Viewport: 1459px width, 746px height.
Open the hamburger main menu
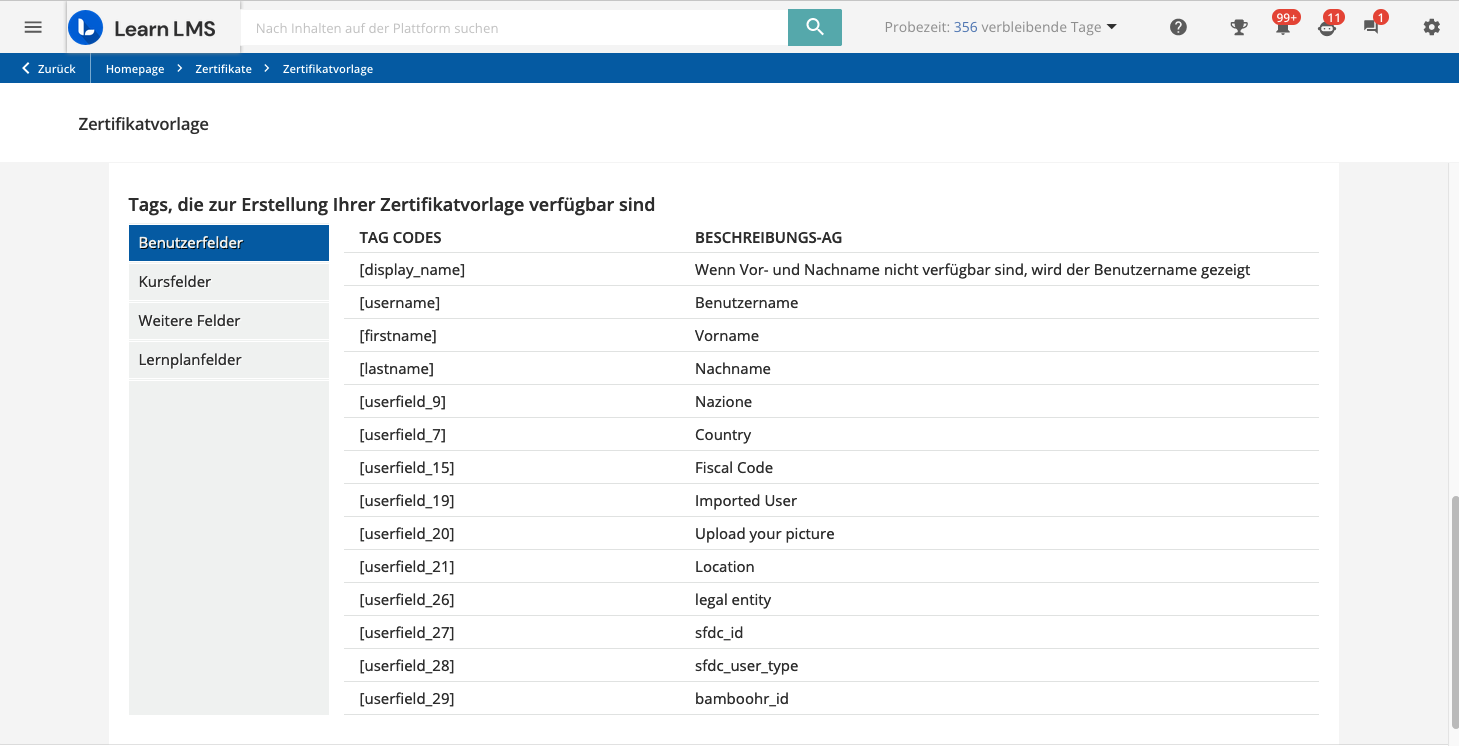pyautogui.click(x=33, y=27)
